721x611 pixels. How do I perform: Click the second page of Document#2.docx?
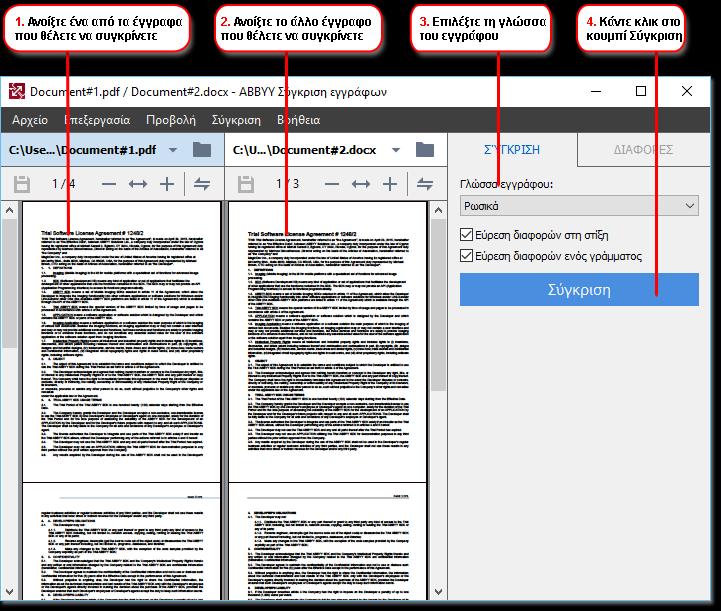point(327,541)
